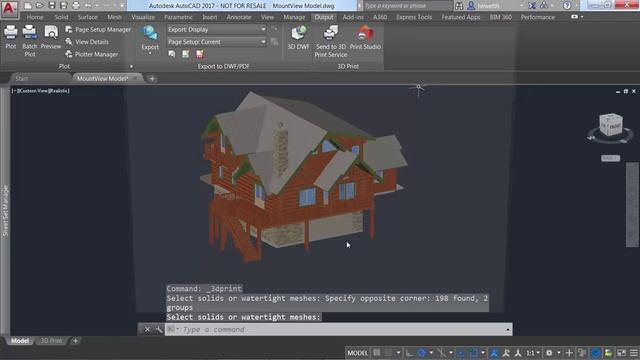The image size is (640, 360).
Task: Click the 3D DWF button
Action: (x=298, y=38)
